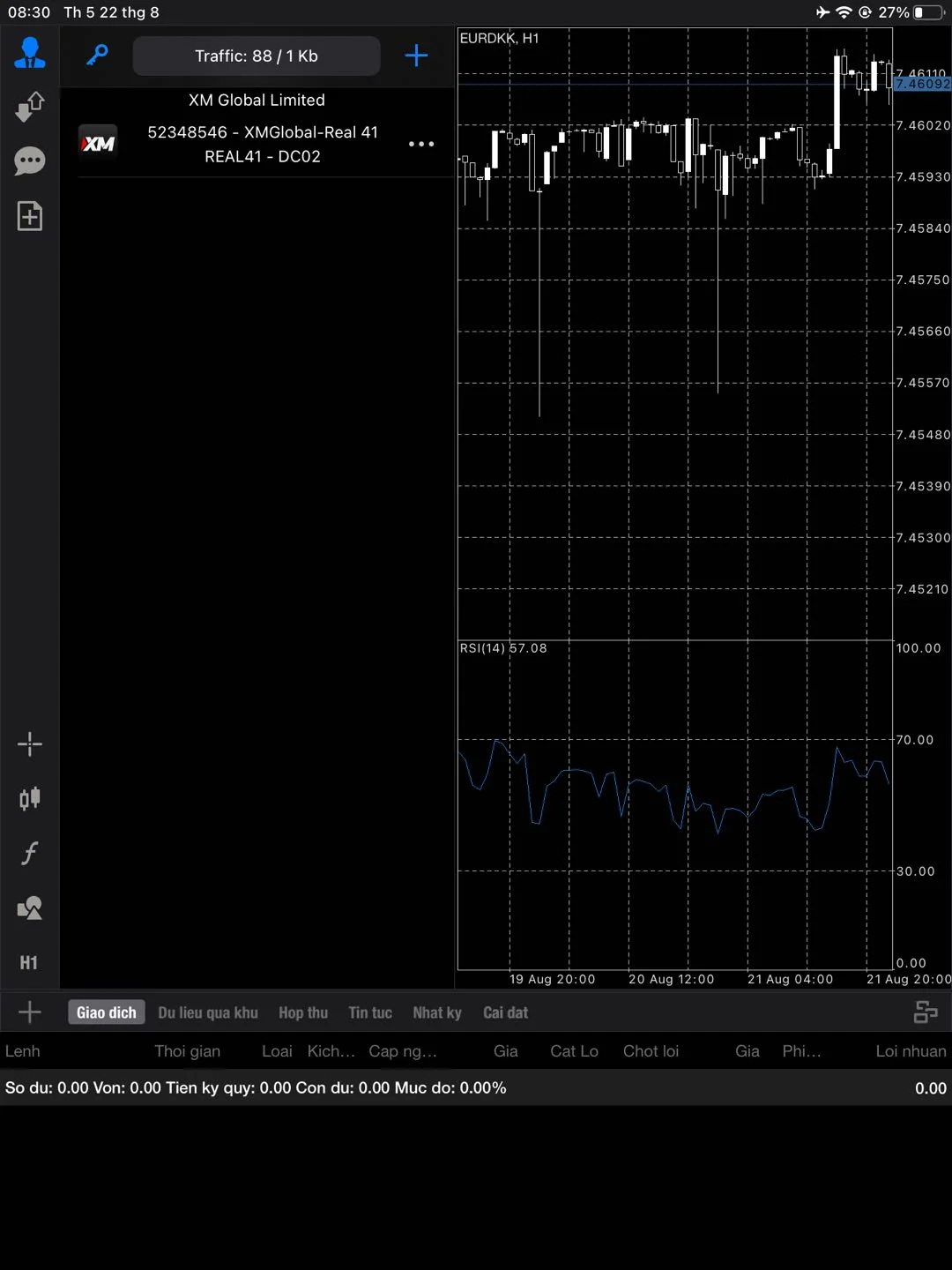
Task: Open the Trade arrows icon in sidebar
Action: pos(30,107)
